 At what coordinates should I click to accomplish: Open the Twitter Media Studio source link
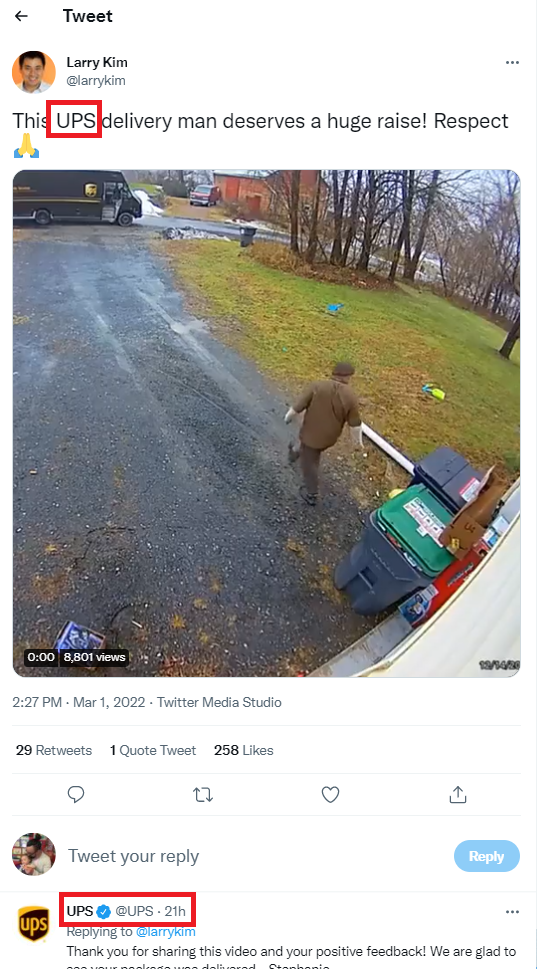(x=219, y=702)
